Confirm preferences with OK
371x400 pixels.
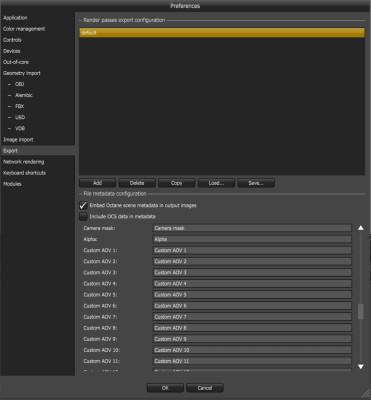165,388
